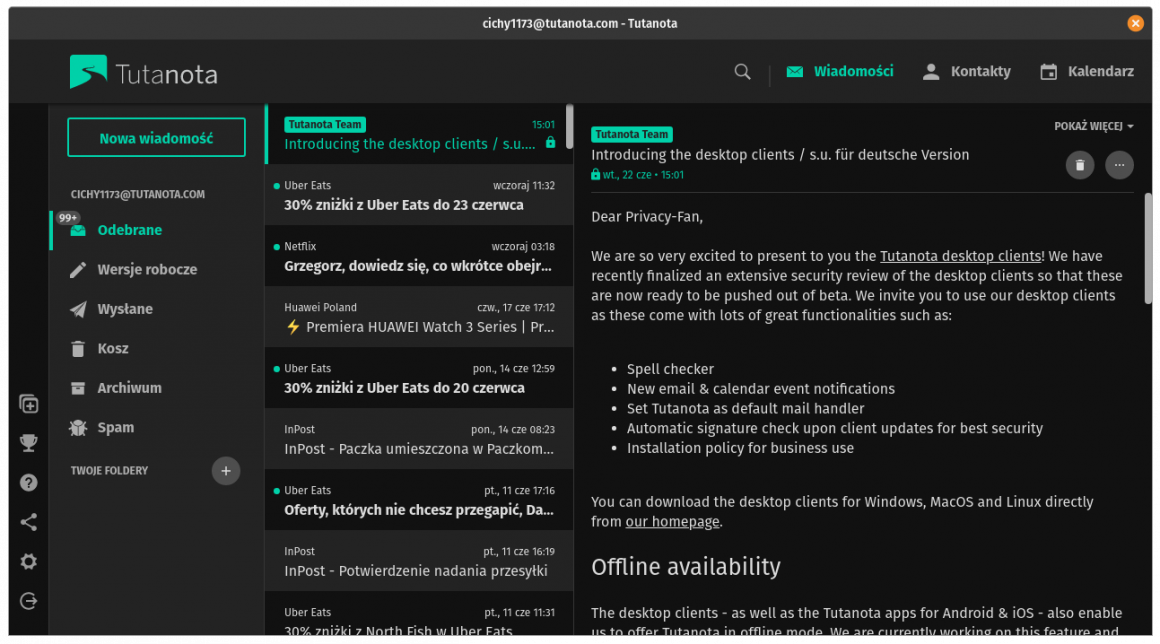Image resolution: width=1160 pixels, height=644 pixels.
Task: Open the Netflix email from wczoraj
Action: (x=418, y=256)
